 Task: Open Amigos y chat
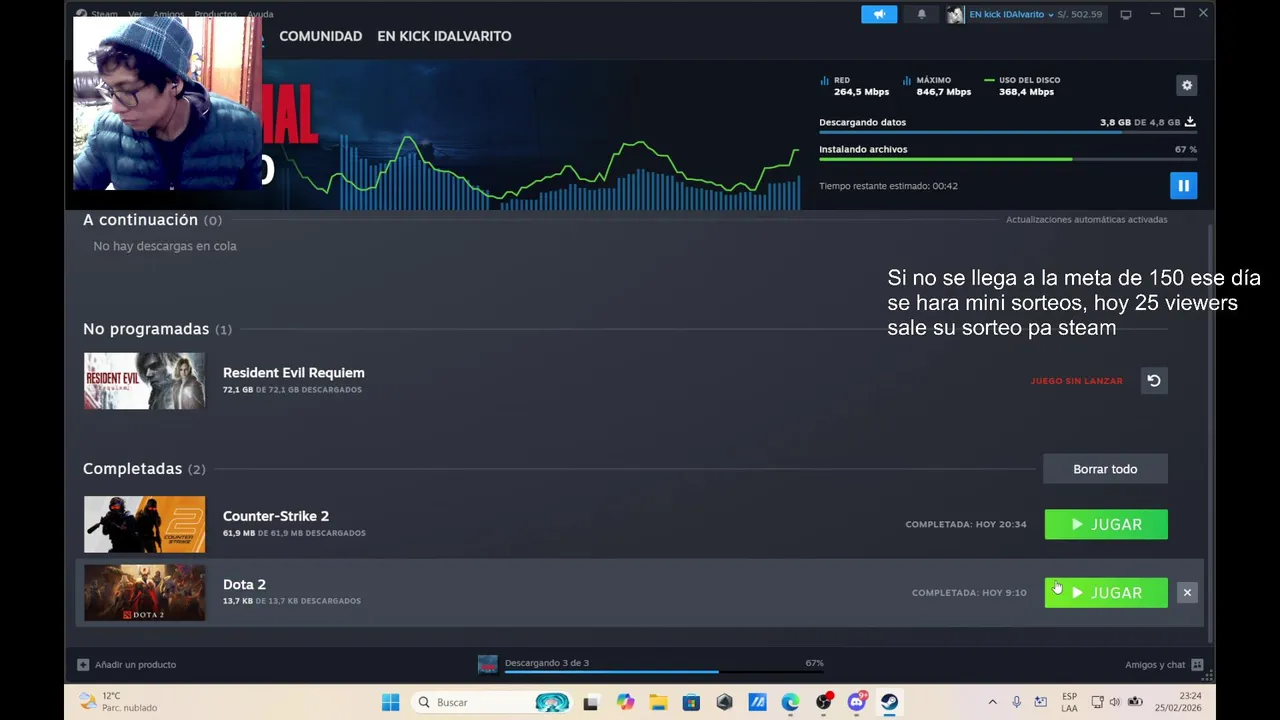(x=1155, y=664)
